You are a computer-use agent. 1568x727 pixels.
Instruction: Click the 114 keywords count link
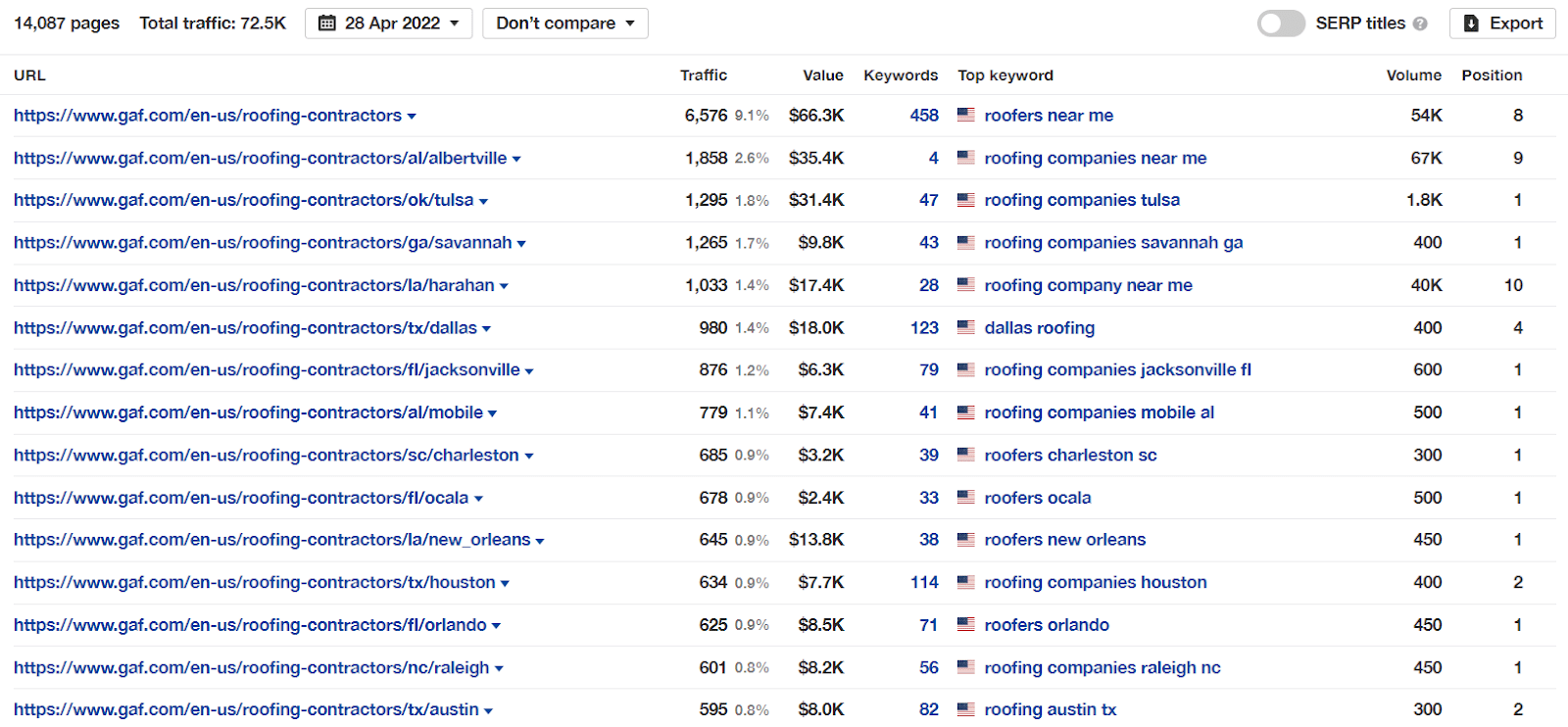pos(924,583)
